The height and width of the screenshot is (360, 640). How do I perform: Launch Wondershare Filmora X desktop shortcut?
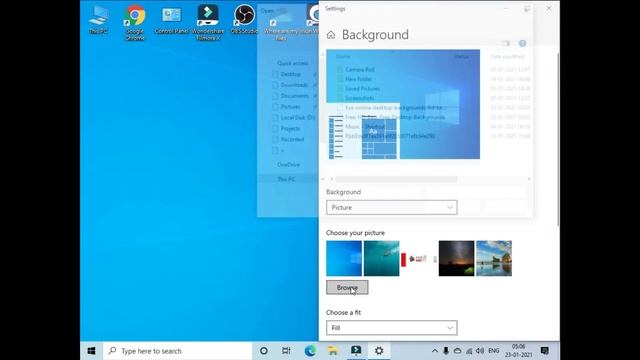[x=208, y=22]
